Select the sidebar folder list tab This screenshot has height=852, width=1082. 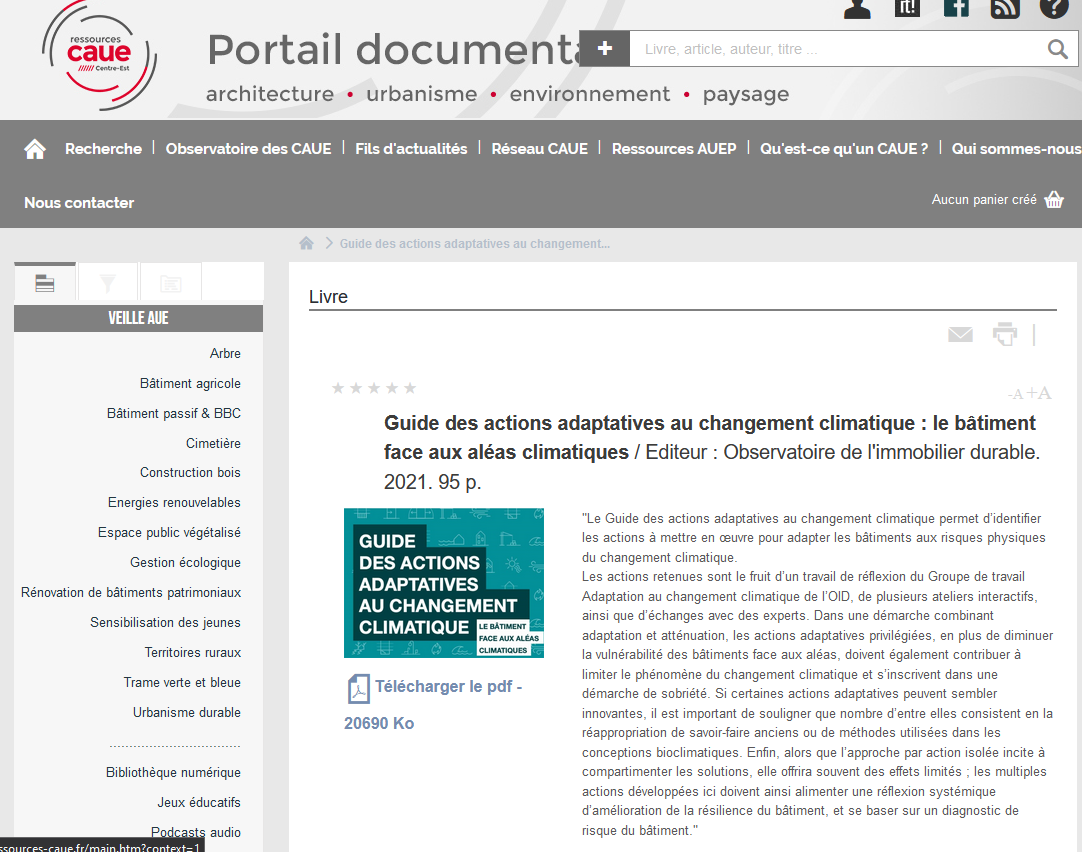170,283
